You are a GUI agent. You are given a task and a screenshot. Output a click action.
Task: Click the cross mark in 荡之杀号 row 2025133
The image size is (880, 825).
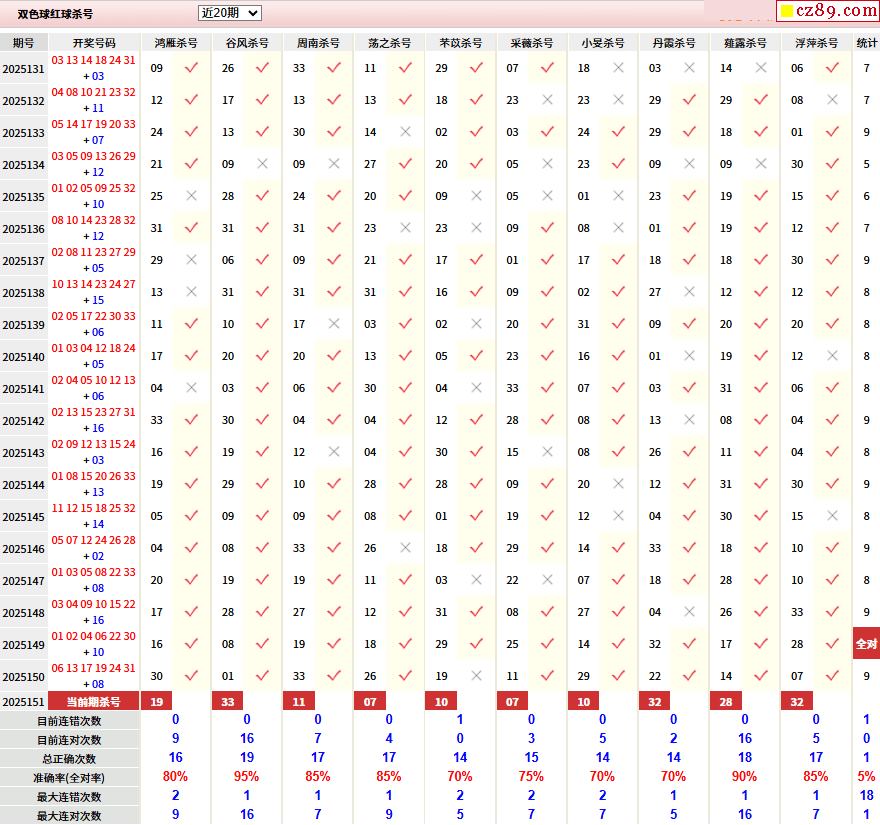click(405, 132)
